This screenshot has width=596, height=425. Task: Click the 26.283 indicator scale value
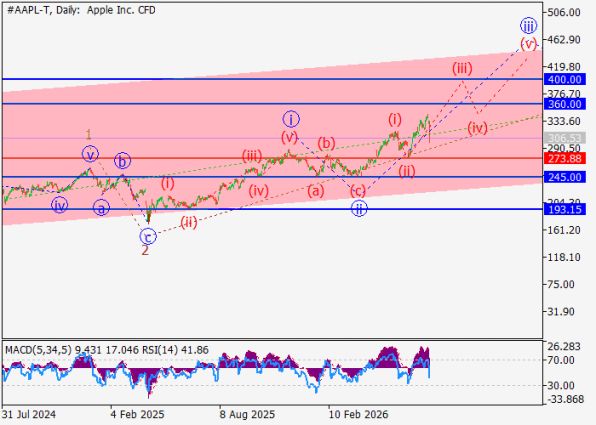(x=564, y=346)
